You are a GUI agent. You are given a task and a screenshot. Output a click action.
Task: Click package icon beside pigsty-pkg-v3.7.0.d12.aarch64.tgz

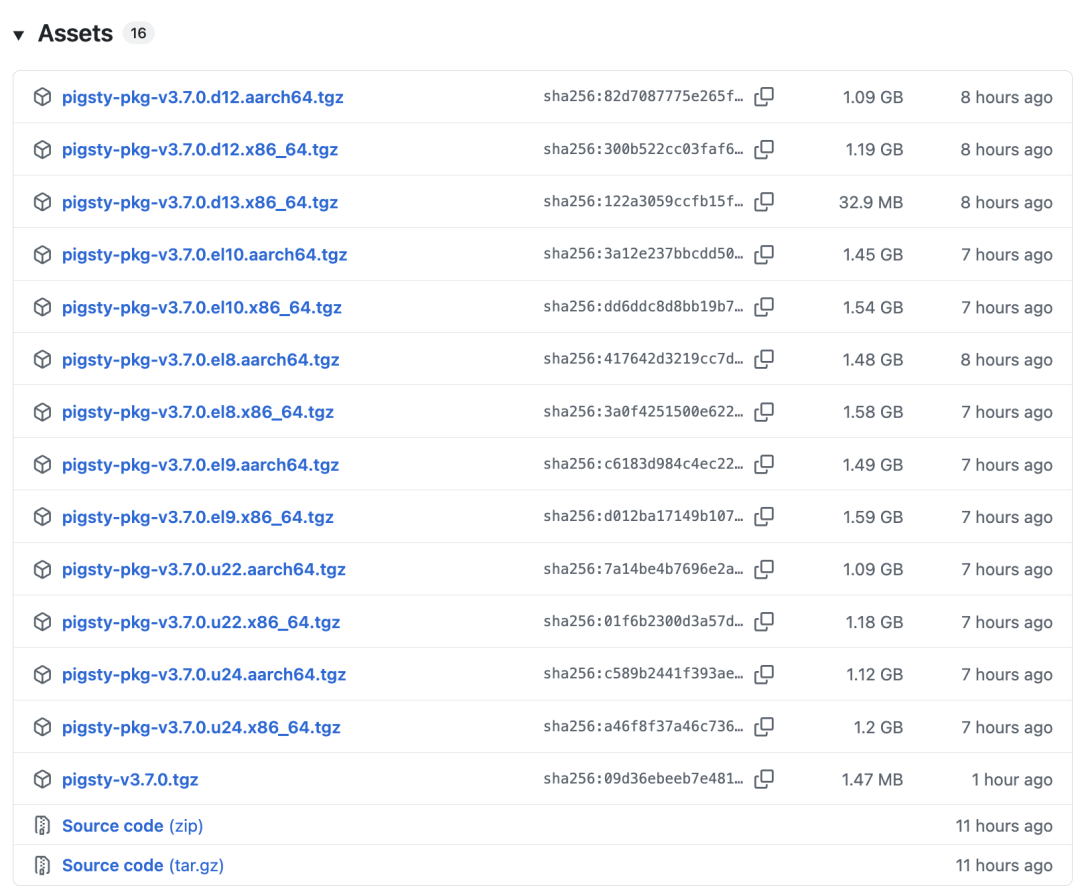(x=42, y=97)
